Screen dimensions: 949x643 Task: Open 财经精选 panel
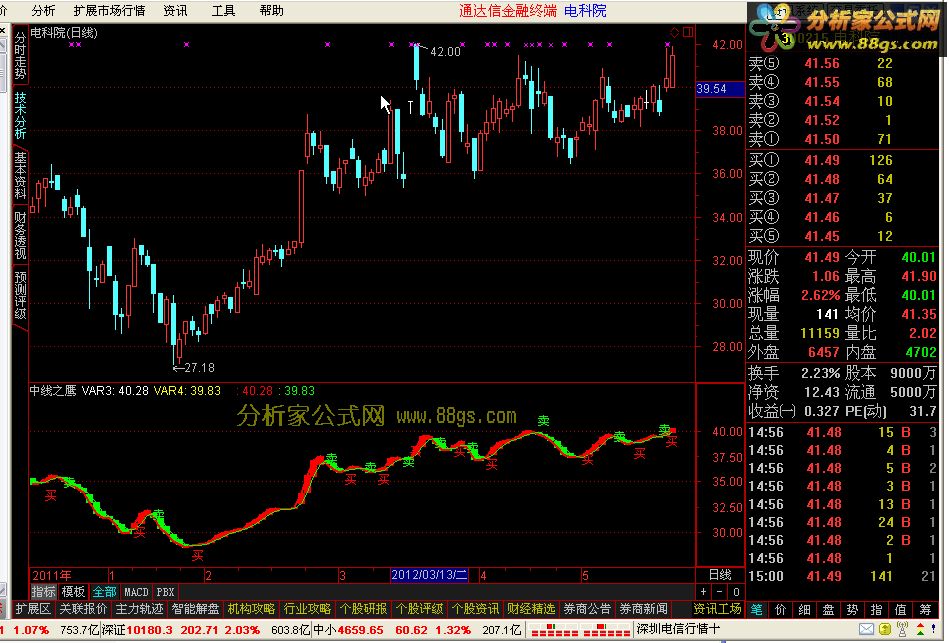[531, 609]
